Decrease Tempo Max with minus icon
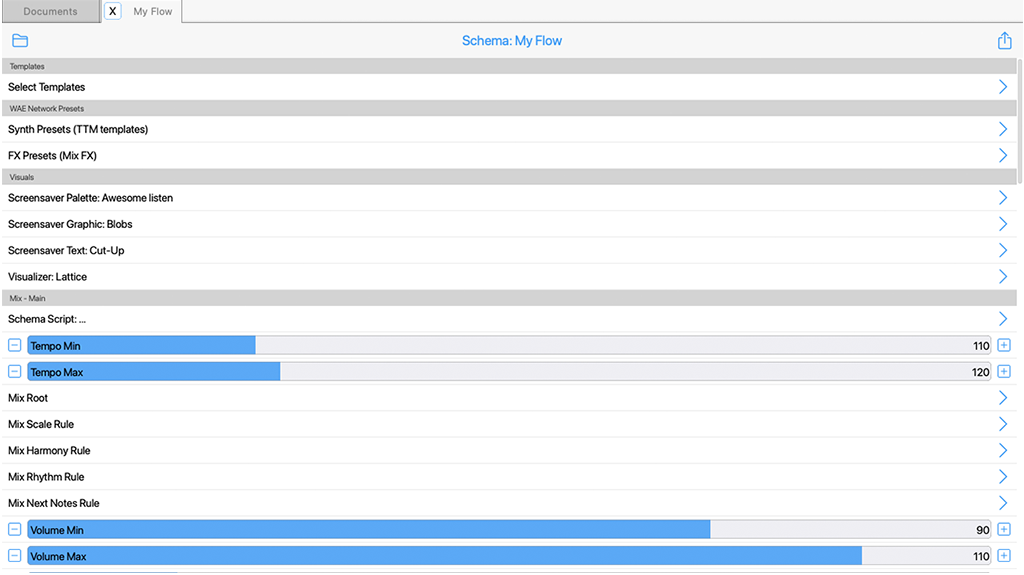Image resolution: width=1024 pixels, height=575 pixels. tap(14, 372)
